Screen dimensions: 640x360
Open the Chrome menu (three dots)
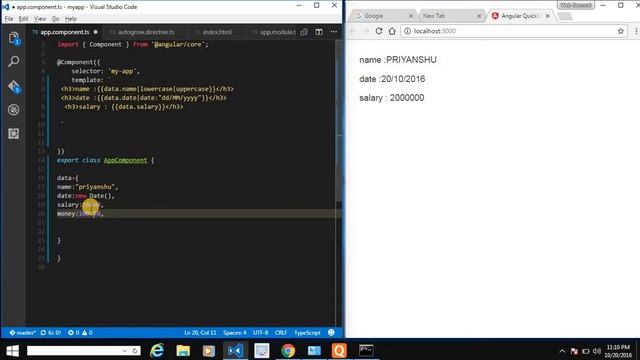point(636,31)
